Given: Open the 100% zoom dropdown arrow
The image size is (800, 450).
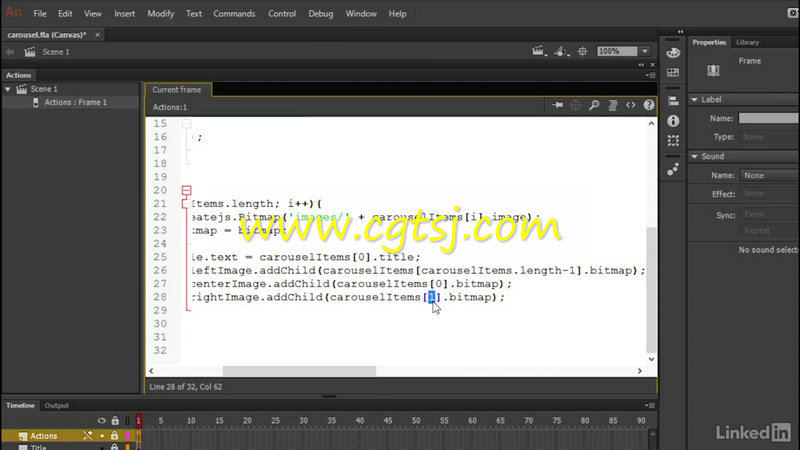Looking at the screenshot, I should tap(645, 51).
